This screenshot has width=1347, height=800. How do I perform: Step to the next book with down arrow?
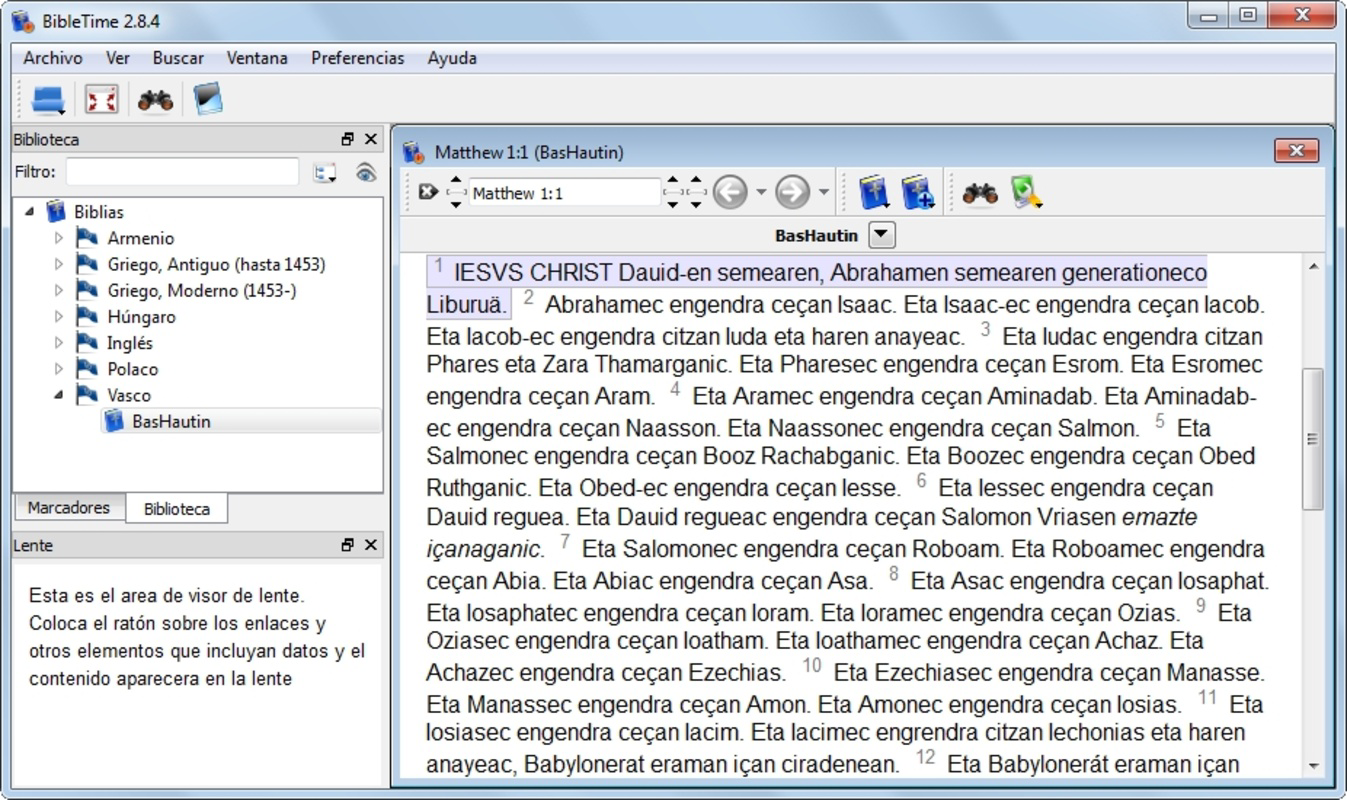click(x=456, y=203)
